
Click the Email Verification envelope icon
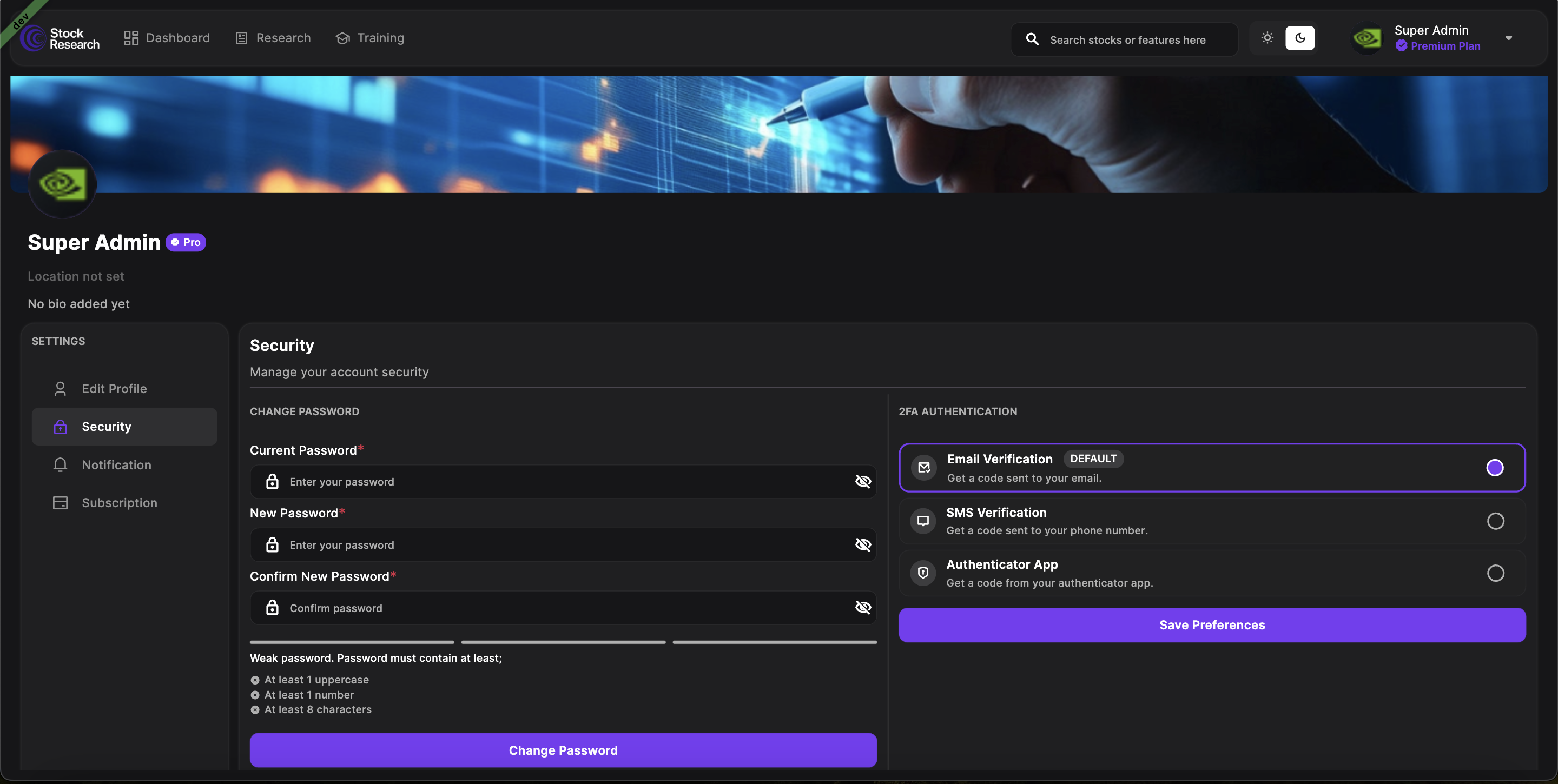pyautogui.click(x=923, y=467)
